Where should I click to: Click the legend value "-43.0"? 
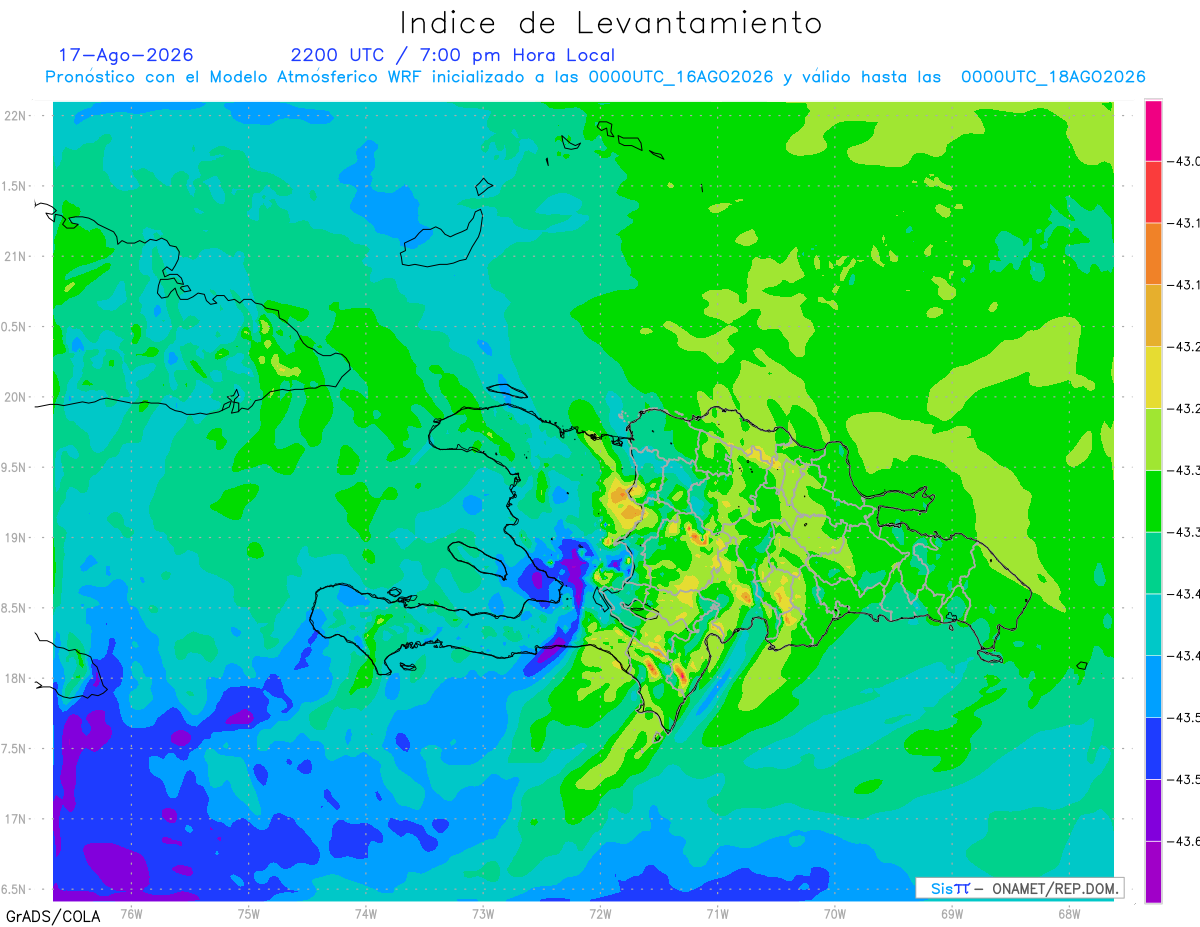coord(1186,161)
